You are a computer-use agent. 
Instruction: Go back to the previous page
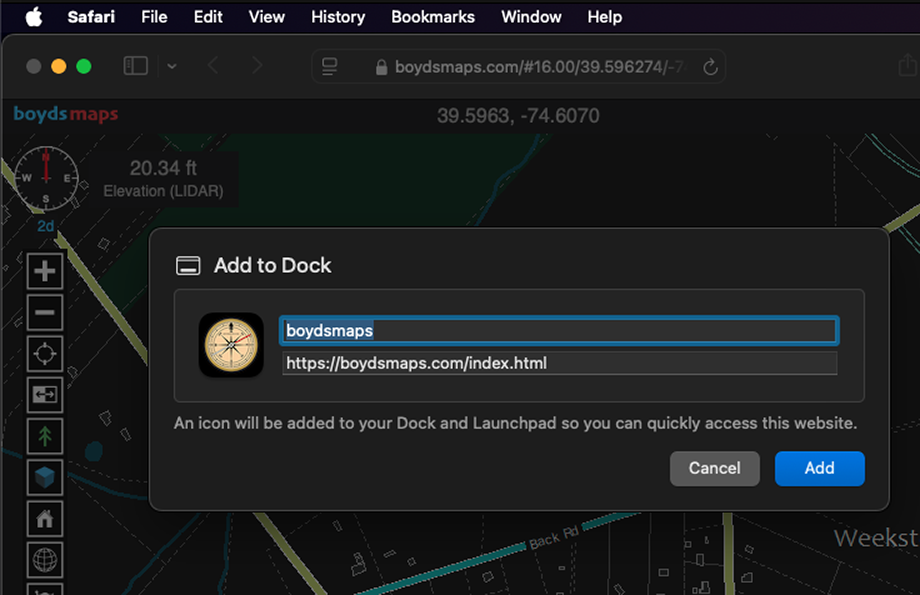point(213,66)
